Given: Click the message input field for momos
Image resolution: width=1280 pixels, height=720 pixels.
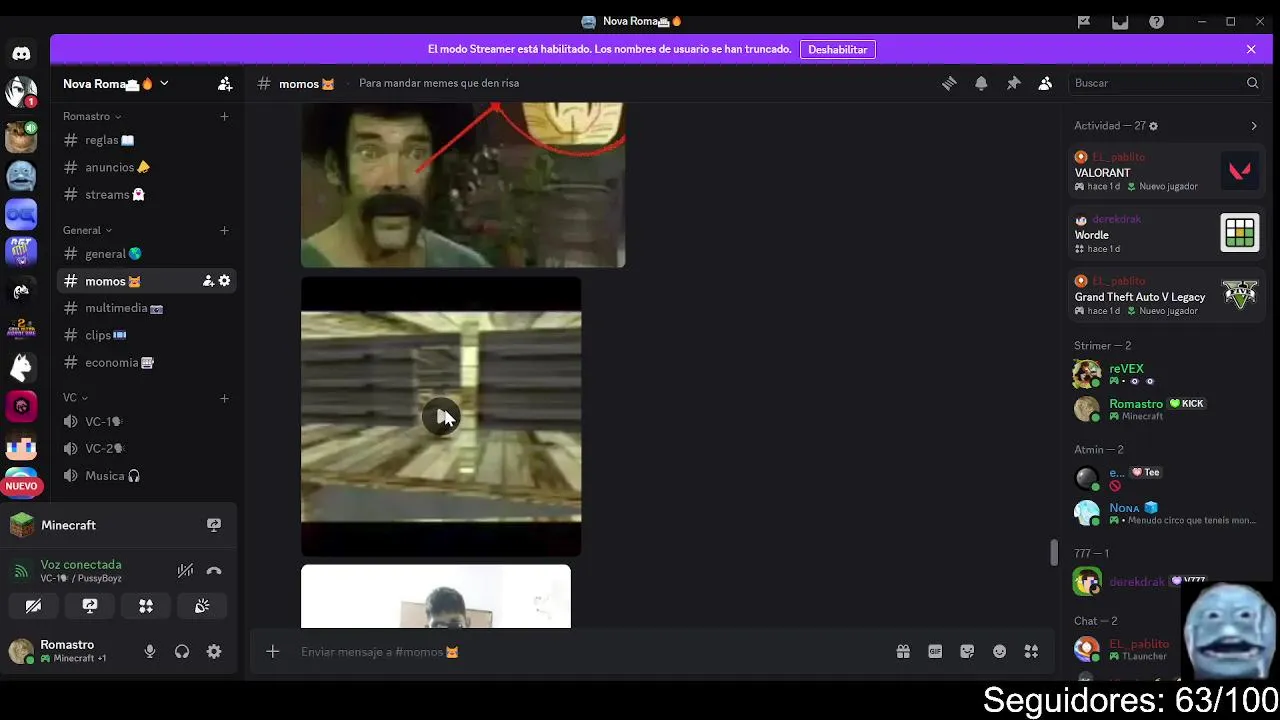Looking at the screenshot, I should click(x=590, y=652).
